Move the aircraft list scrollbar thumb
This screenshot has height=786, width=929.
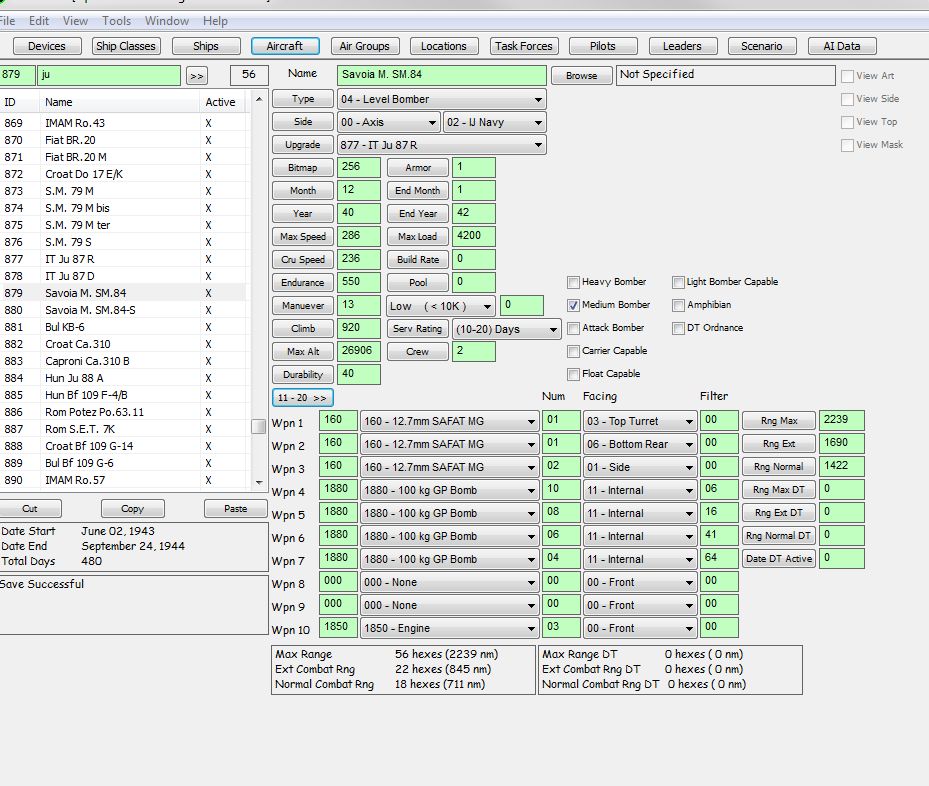coord(258,426)
